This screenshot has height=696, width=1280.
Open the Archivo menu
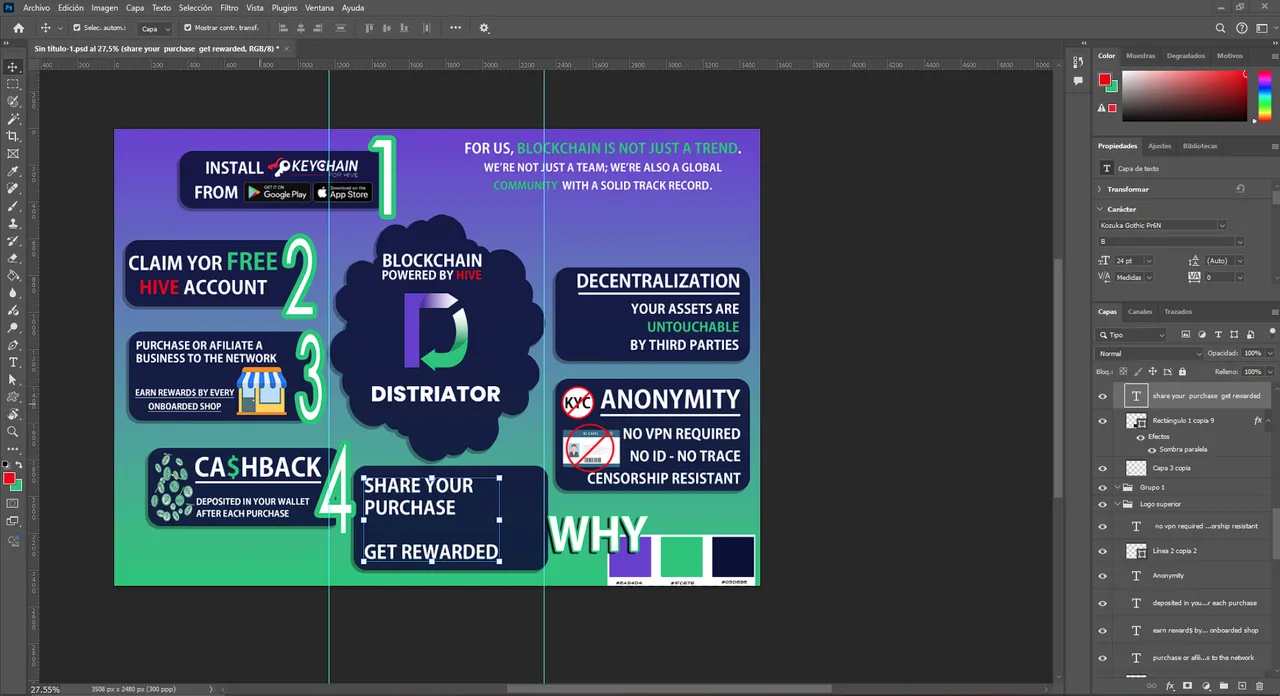36,7
